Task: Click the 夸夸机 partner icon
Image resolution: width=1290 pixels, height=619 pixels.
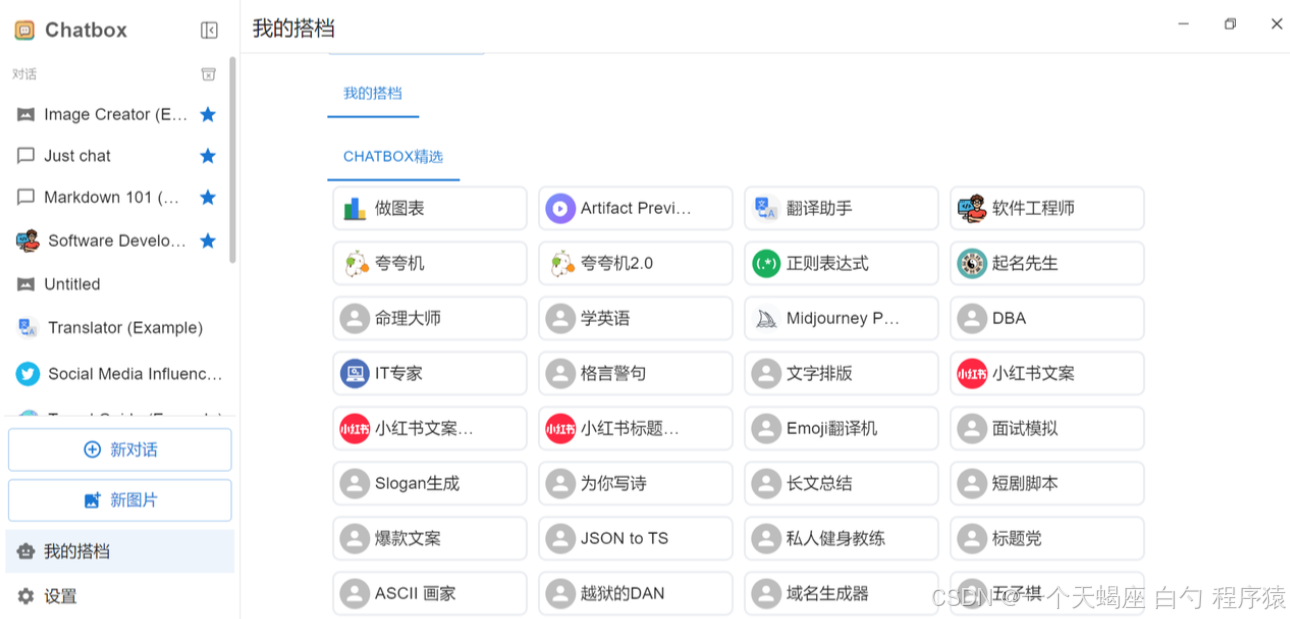Action: (x=355, y=264)
